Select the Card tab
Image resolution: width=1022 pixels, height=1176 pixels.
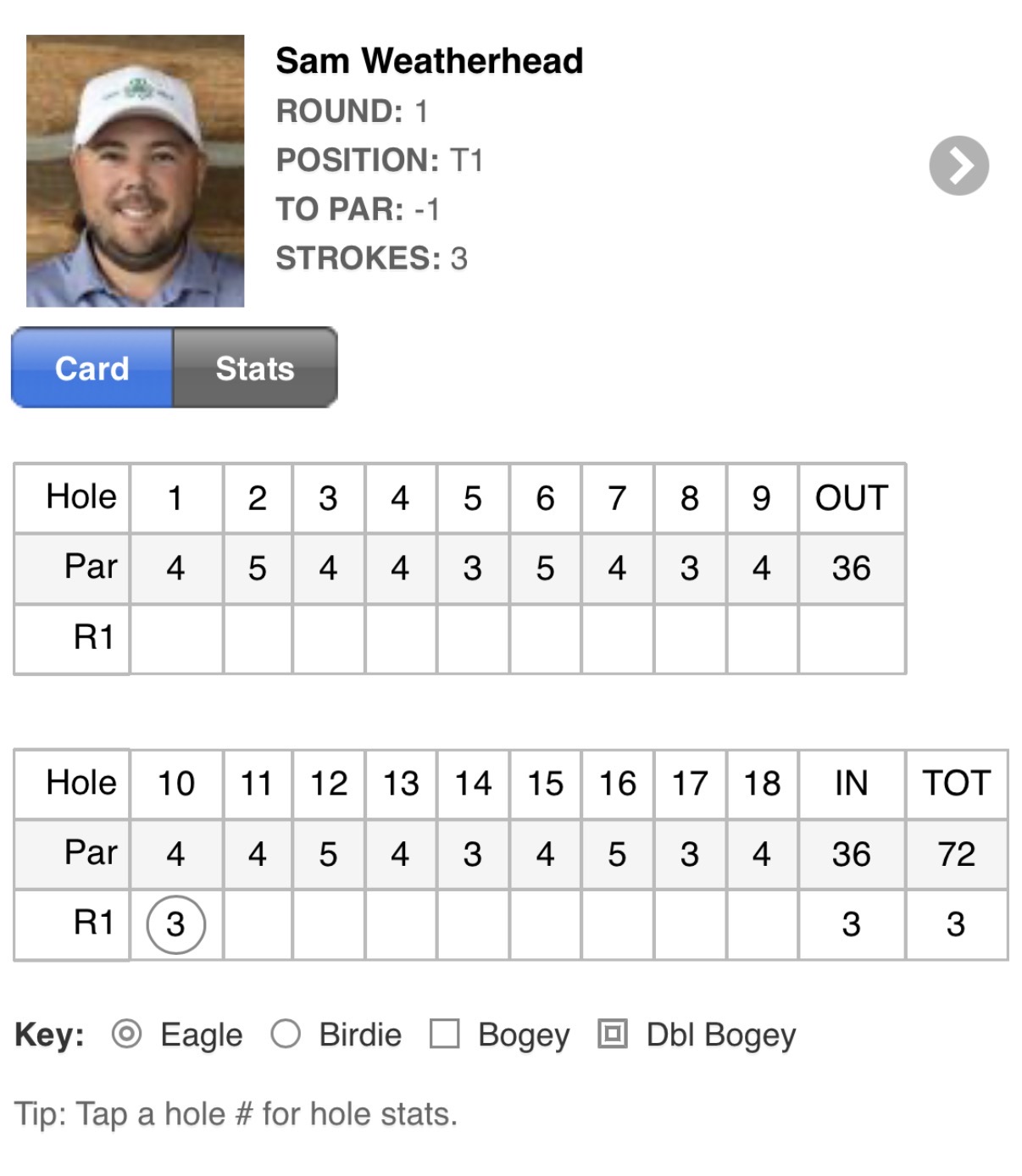[x=92, y=368]
